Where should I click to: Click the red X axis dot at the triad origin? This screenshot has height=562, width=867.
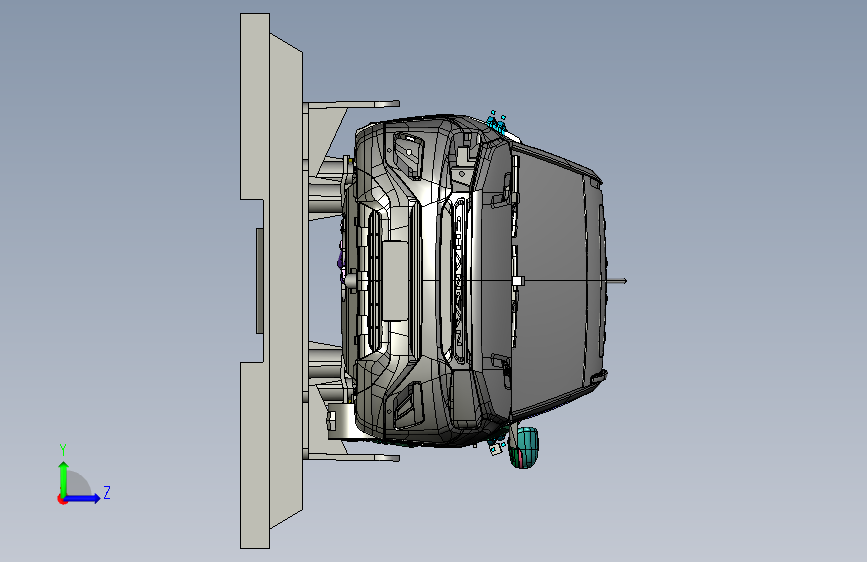click(62, 499)
